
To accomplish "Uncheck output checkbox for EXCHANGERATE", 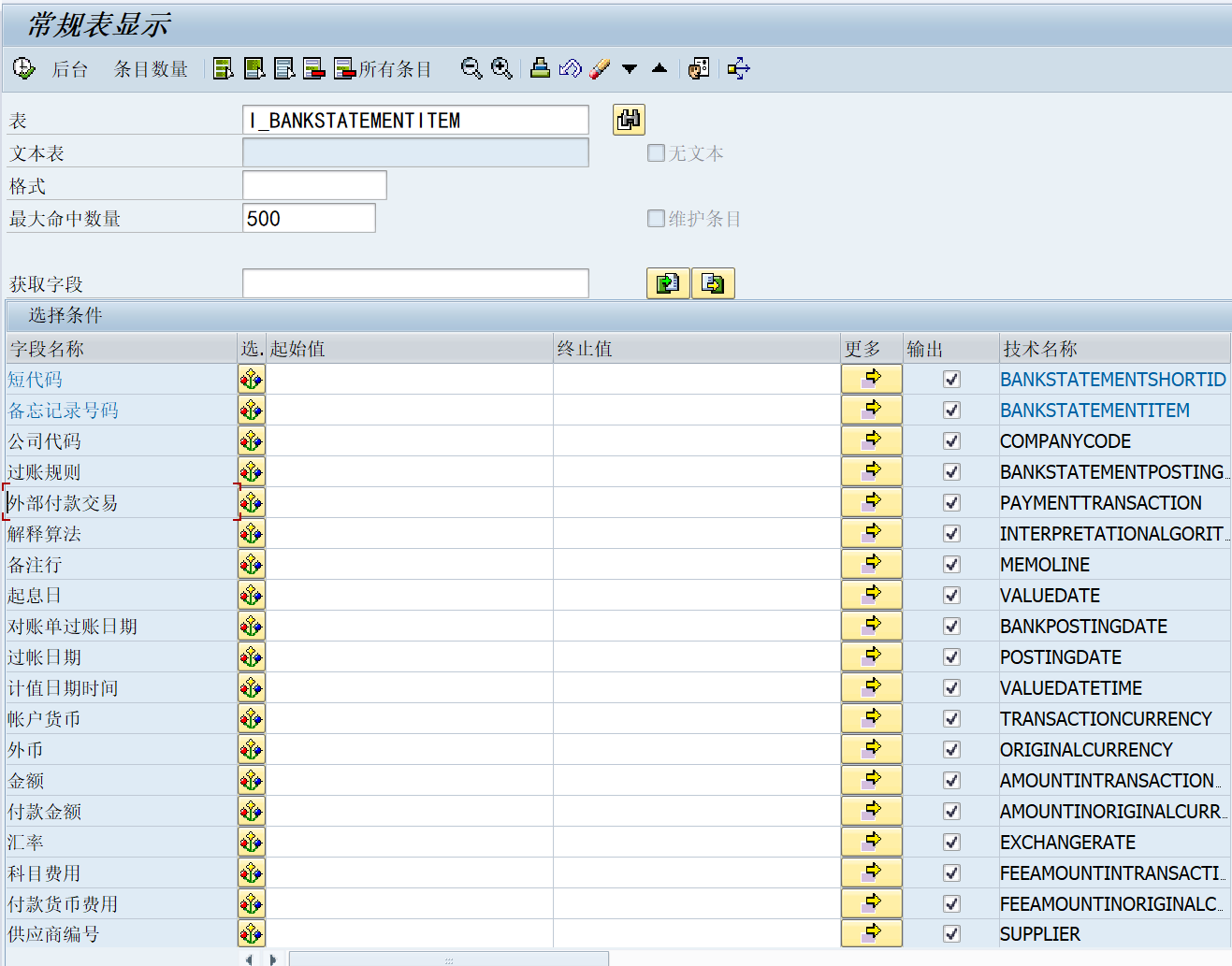I will click(951, 843).
